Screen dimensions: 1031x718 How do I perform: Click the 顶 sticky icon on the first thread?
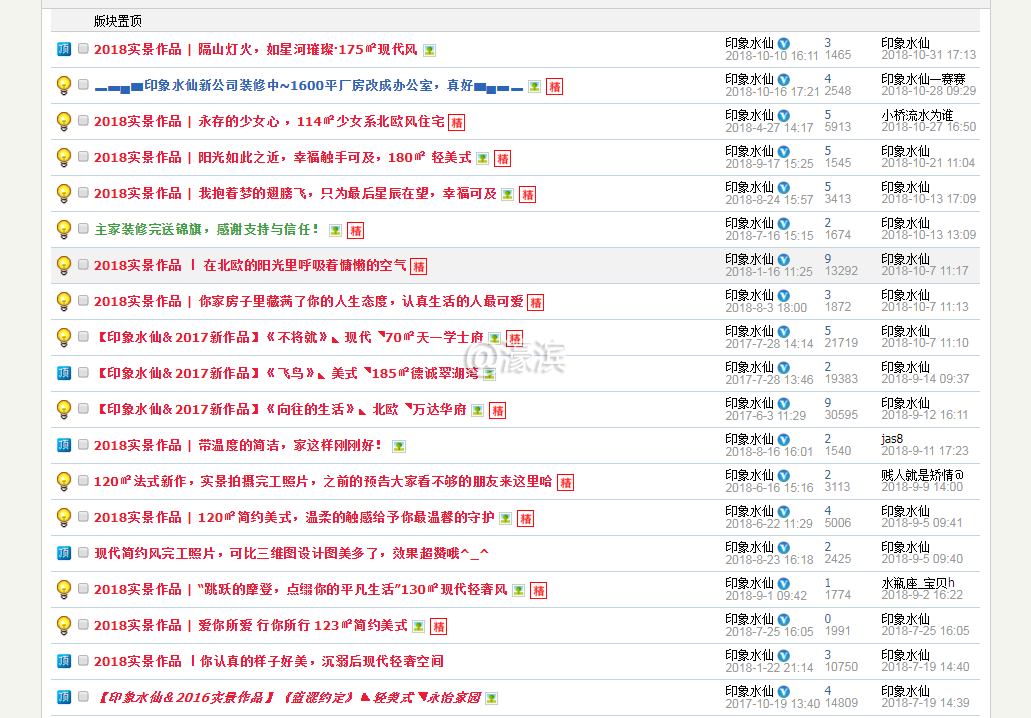coord(64,48)
